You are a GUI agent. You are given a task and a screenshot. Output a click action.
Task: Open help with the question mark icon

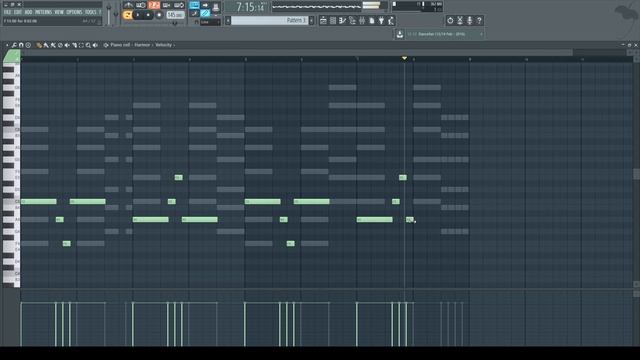480,20
